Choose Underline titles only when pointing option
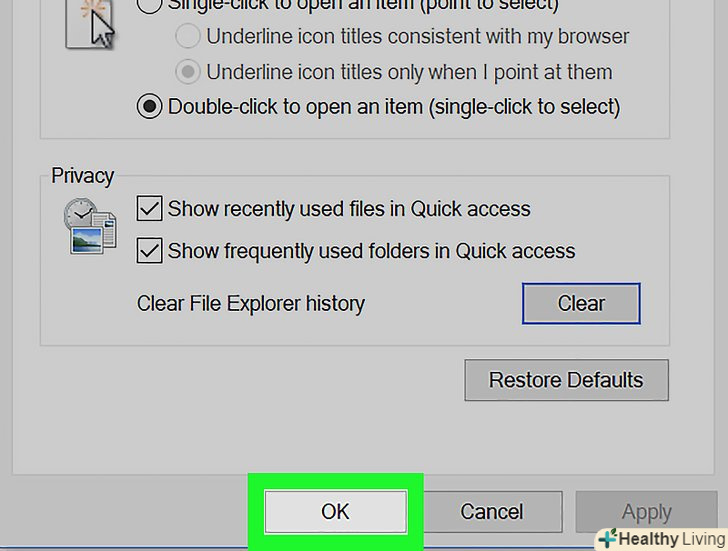The width and height of the screenshot is (728, 551). point(187,72)
